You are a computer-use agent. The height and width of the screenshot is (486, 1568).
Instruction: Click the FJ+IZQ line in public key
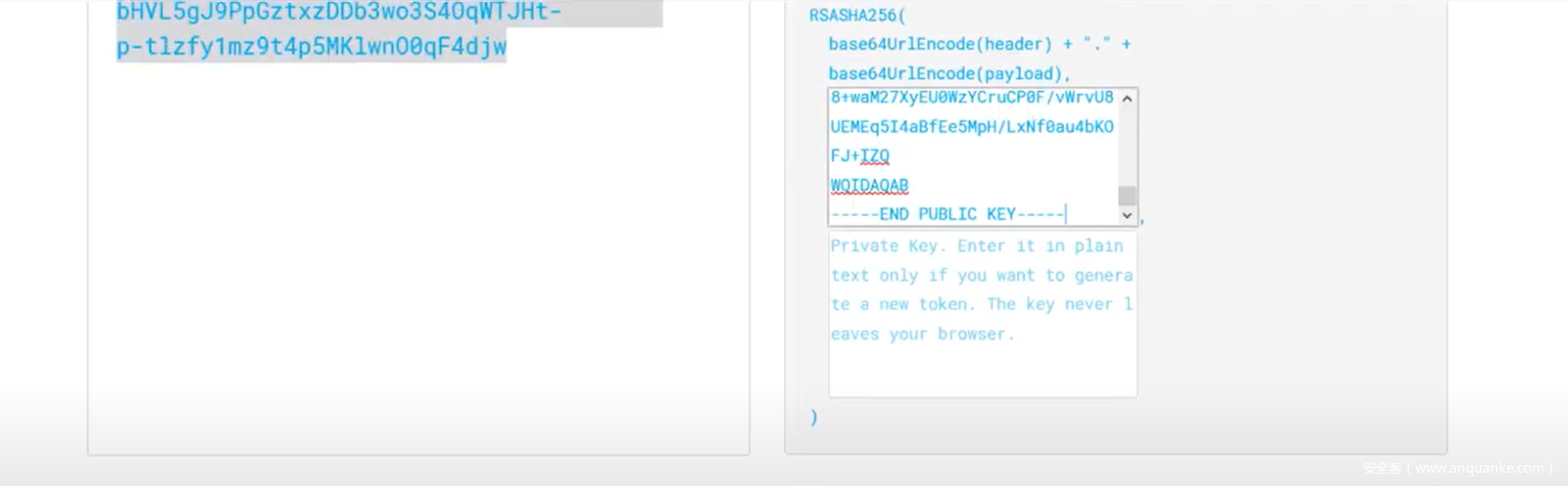point(860,156)
